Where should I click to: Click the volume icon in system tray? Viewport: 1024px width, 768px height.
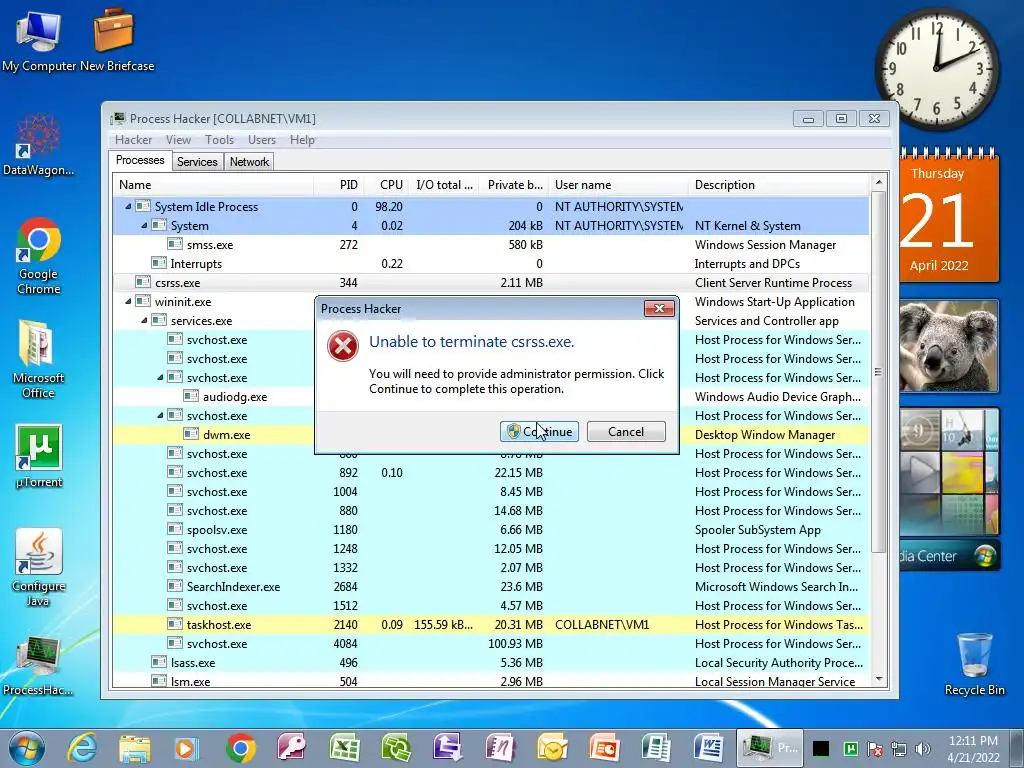tap(923, 748)
